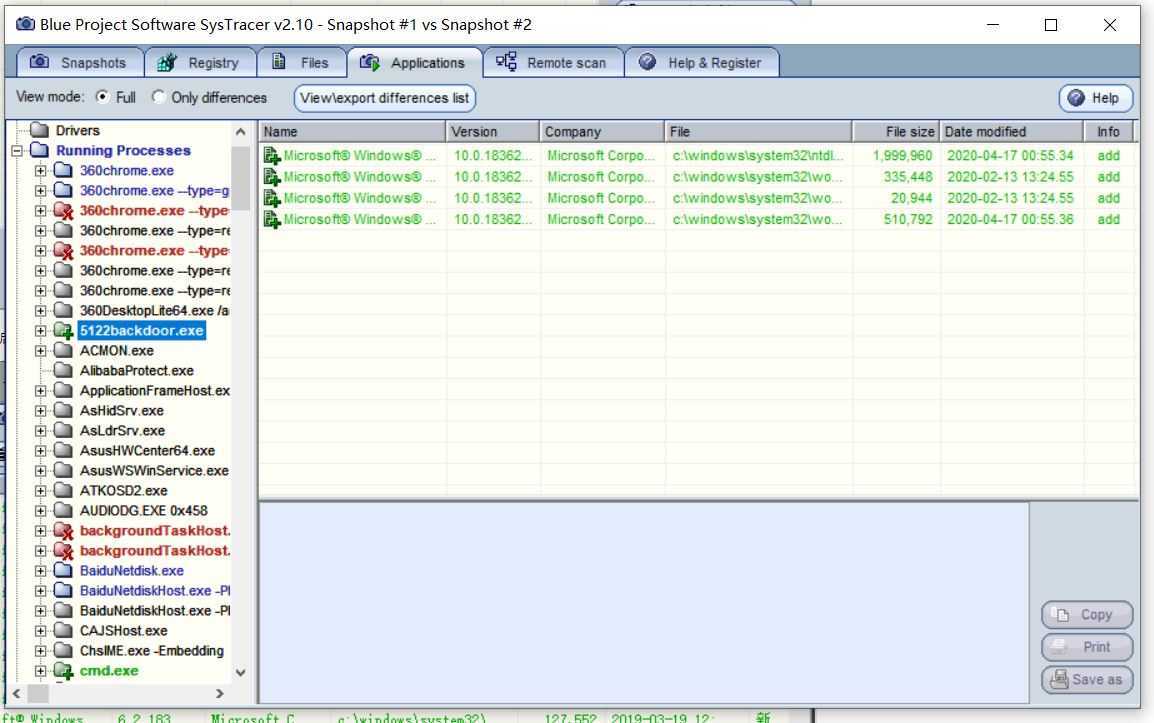Click the Print button
1154x723 pixels.
(1086, 647)
